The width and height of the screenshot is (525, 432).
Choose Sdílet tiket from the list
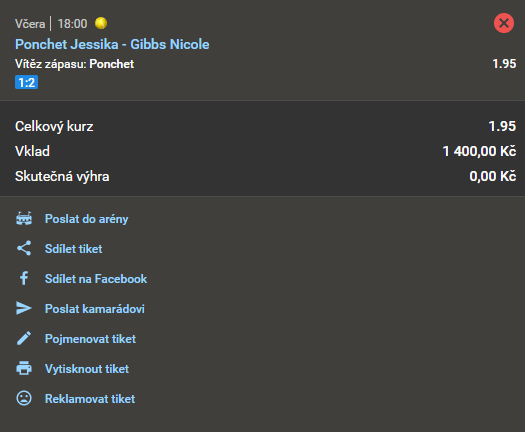[x=73, y=249]
